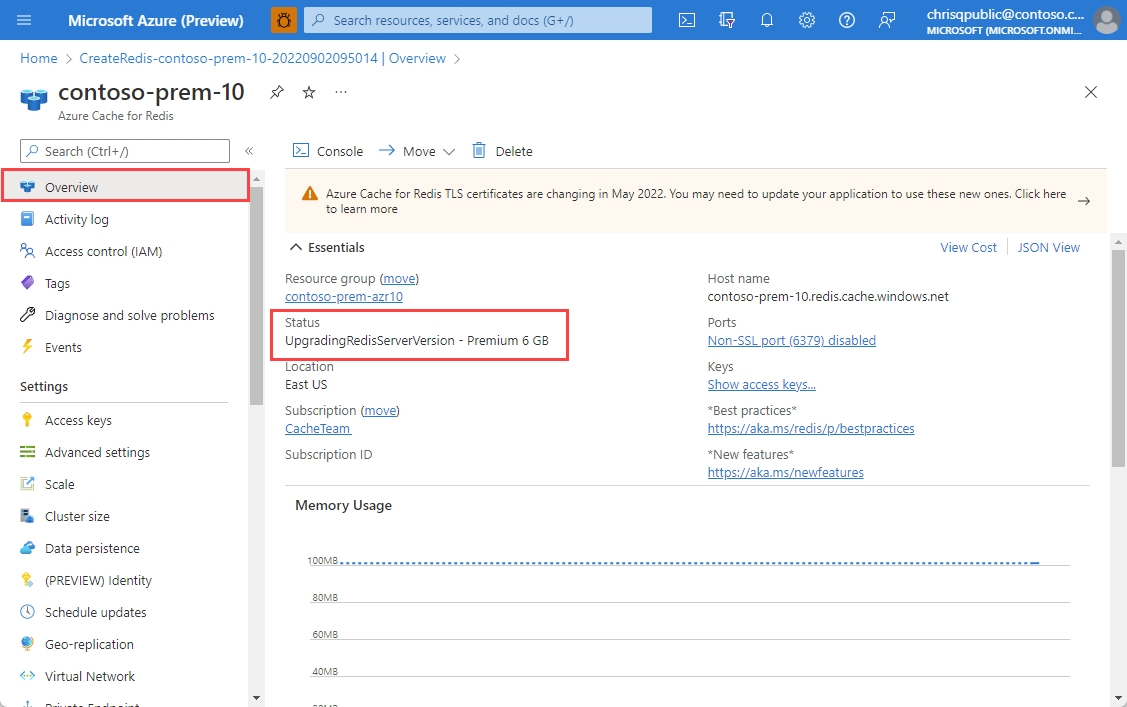The image size is (1127, 707).
Task: Click the JSON View link
Action: click(x=1049, y=247)
